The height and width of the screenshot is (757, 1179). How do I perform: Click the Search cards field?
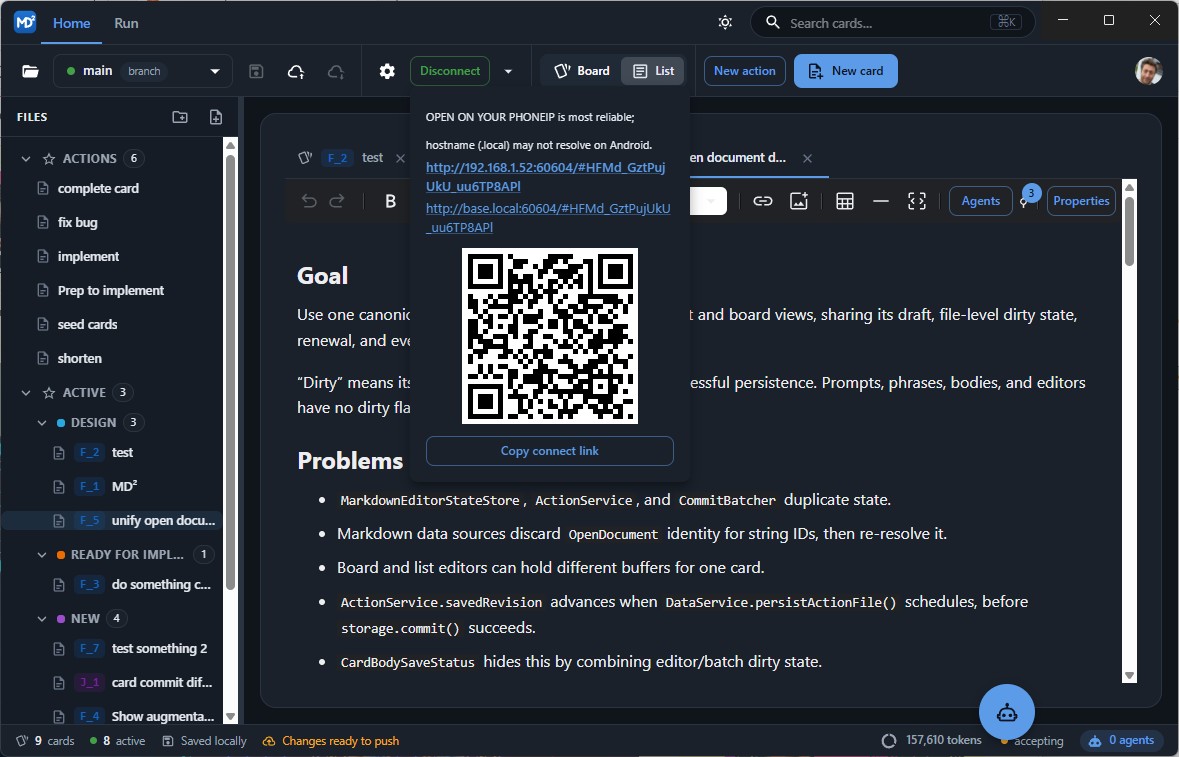(x=893, y=23)
